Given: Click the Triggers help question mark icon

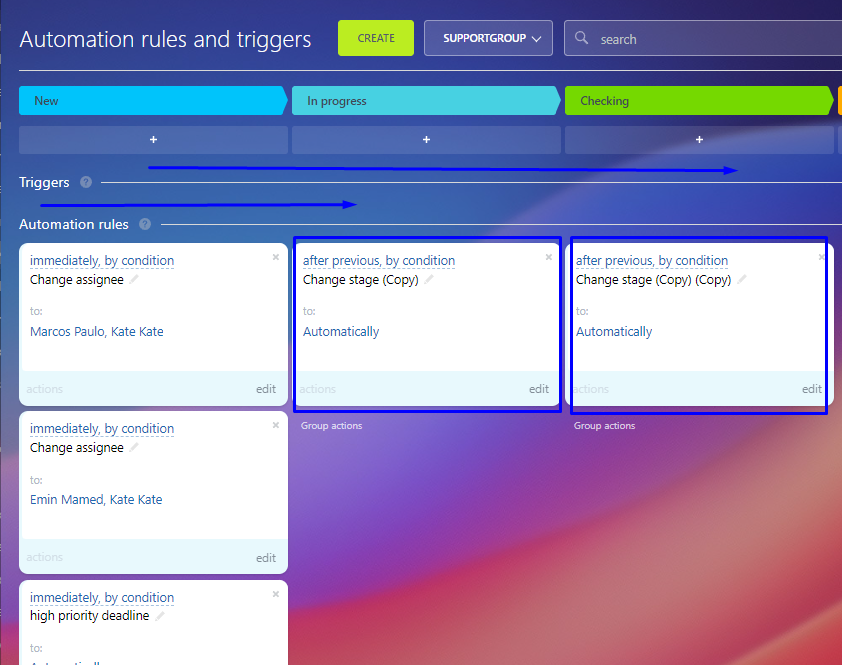Looking at the screenshot, I should click(x=86, y=182).
